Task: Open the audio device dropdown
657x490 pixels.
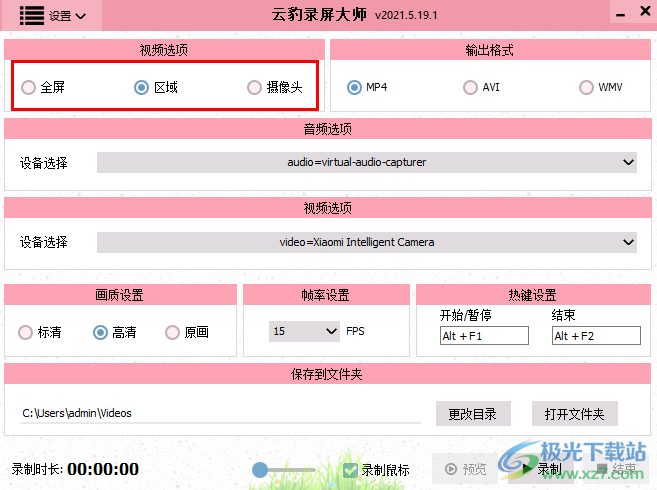Action: [x=367, y=162]
